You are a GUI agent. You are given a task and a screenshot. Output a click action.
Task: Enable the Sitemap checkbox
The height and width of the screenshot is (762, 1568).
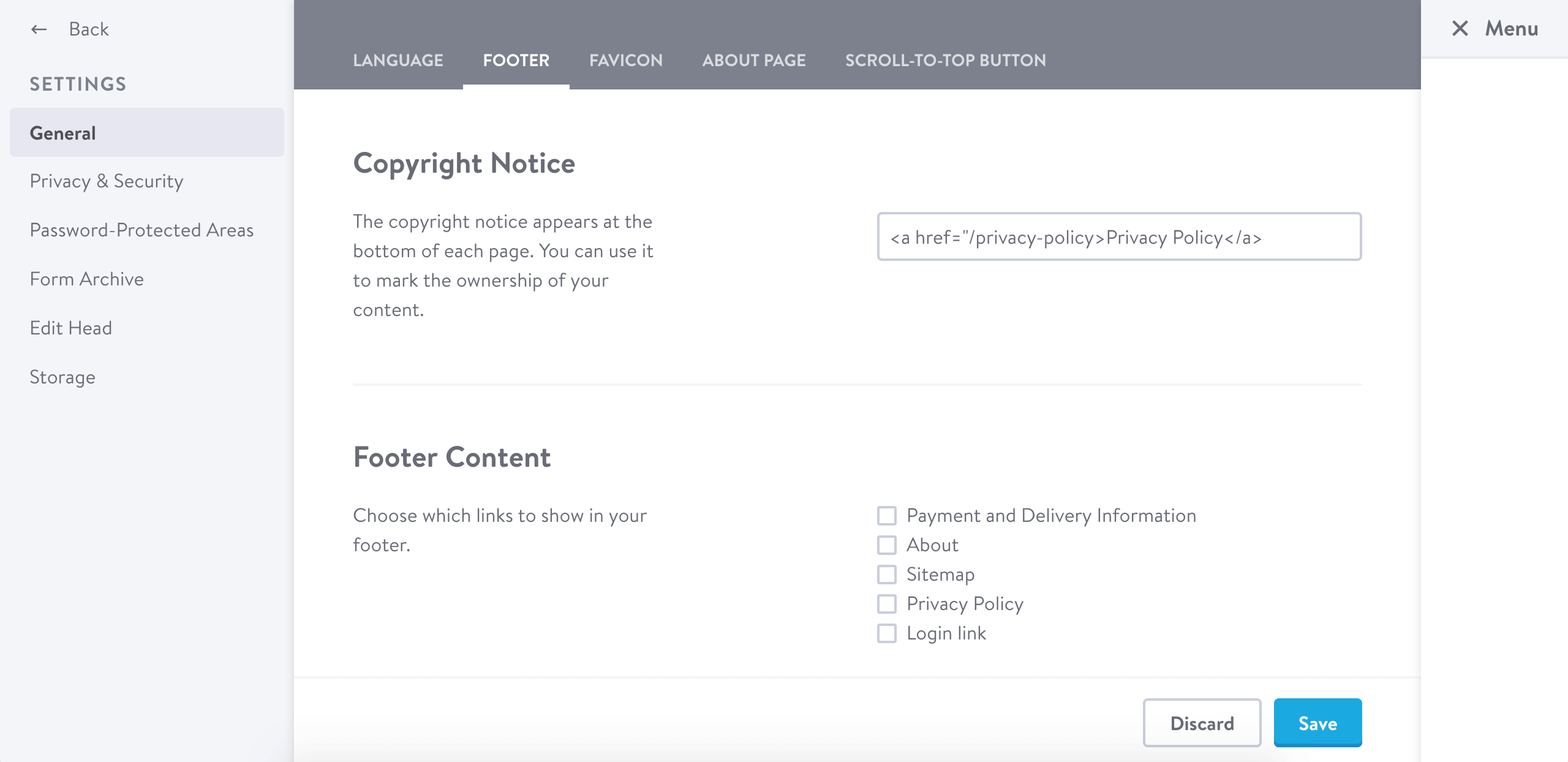(886, 574)
